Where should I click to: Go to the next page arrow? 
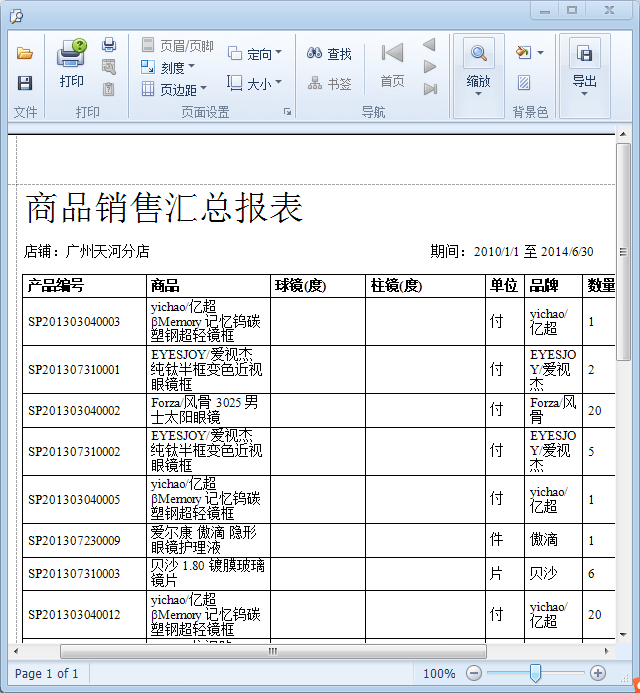(430, 67)
